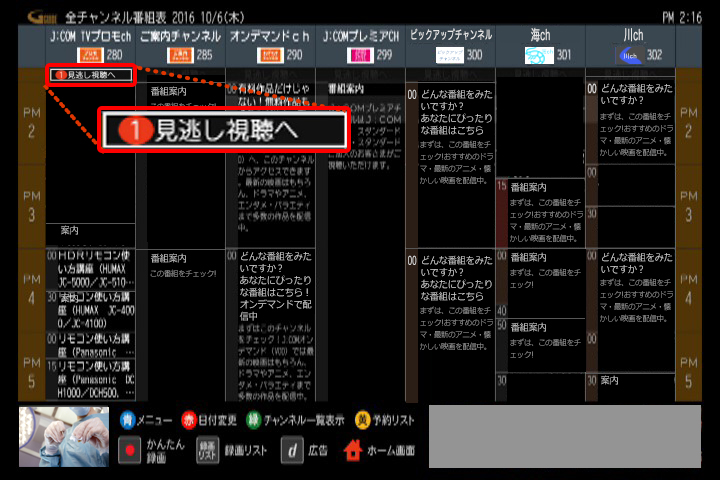Select the JIIch 302 logo icon
The height and width of the screenshot is (480, 720).
click(x=630, y=55)
